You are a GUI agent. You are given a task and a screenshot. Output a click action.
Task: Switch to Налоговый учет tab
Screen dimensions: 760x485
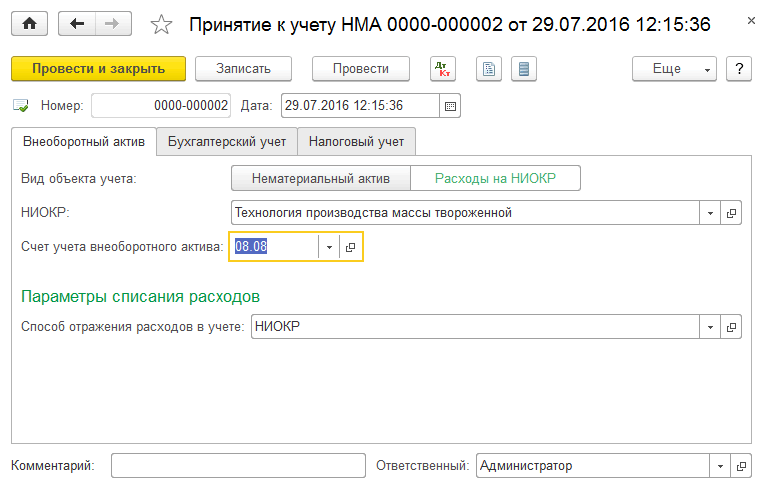356,142
